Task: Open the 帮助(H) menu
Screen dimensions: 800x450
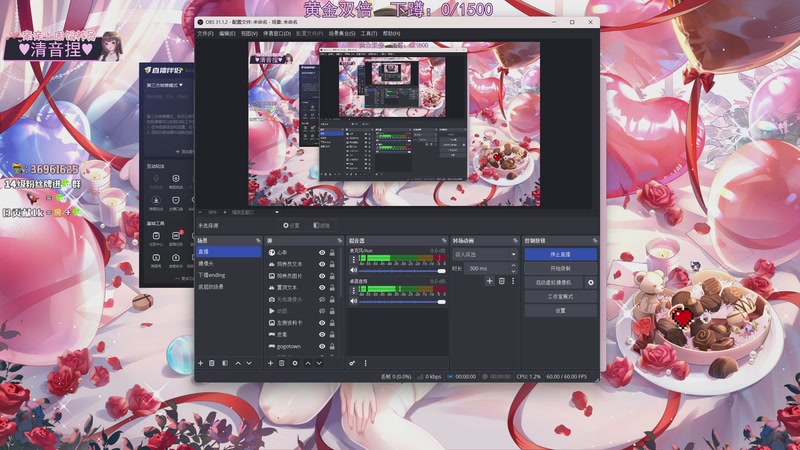Action: pos(391,34)
